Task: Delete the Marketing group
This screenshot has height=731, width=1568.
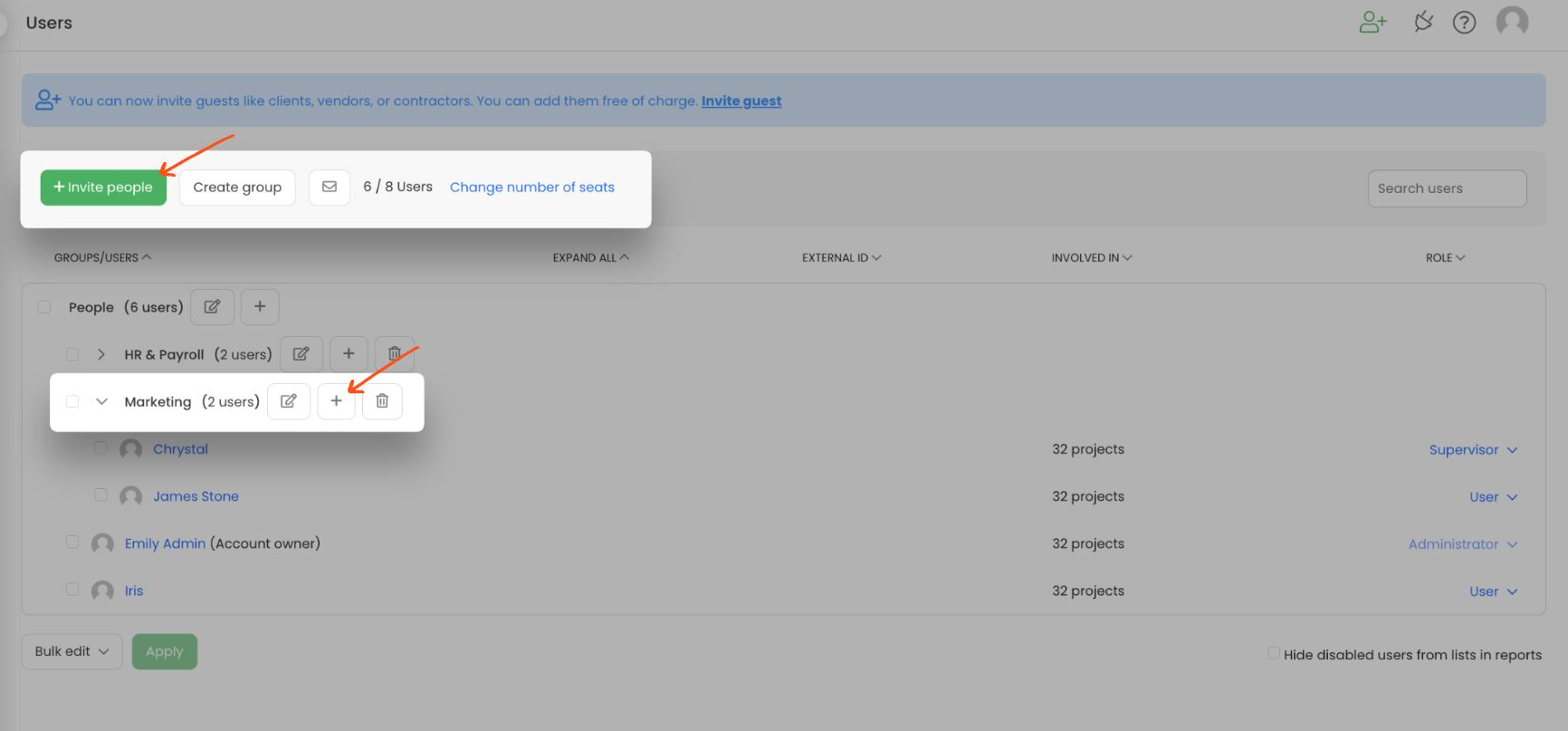Action: coord(382,401)
